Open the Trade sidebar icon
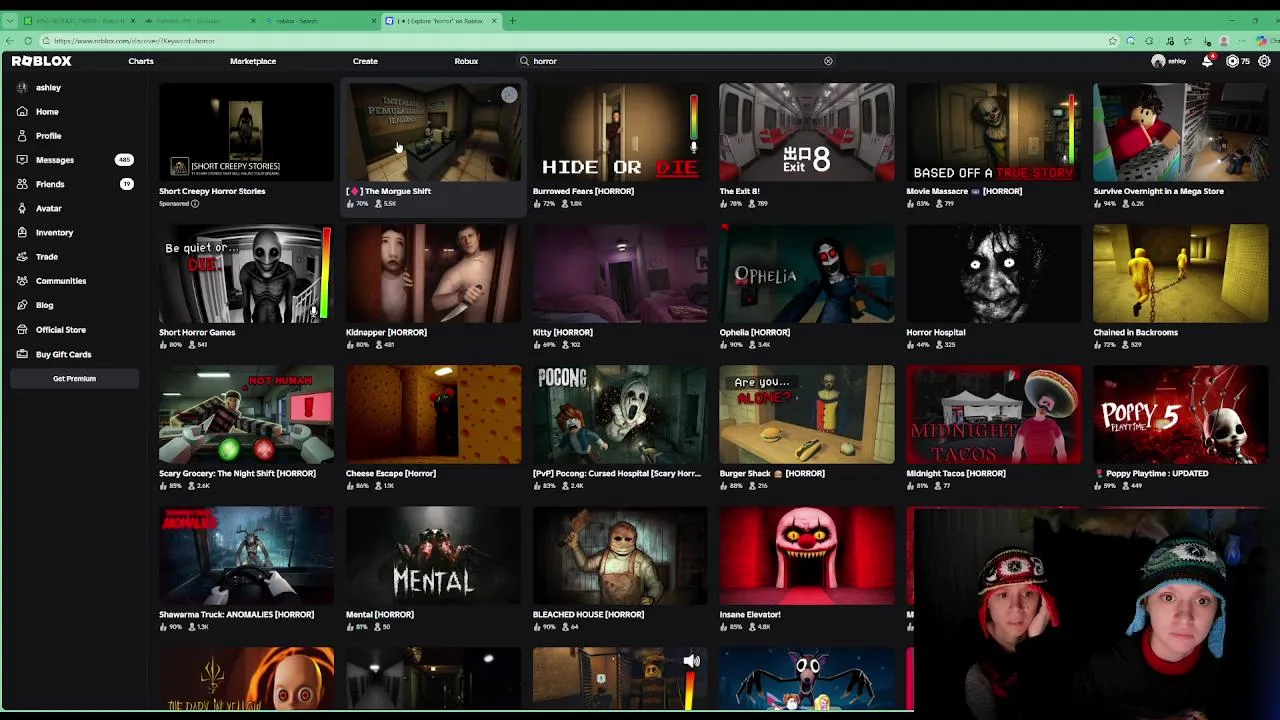 coord(22,257)
